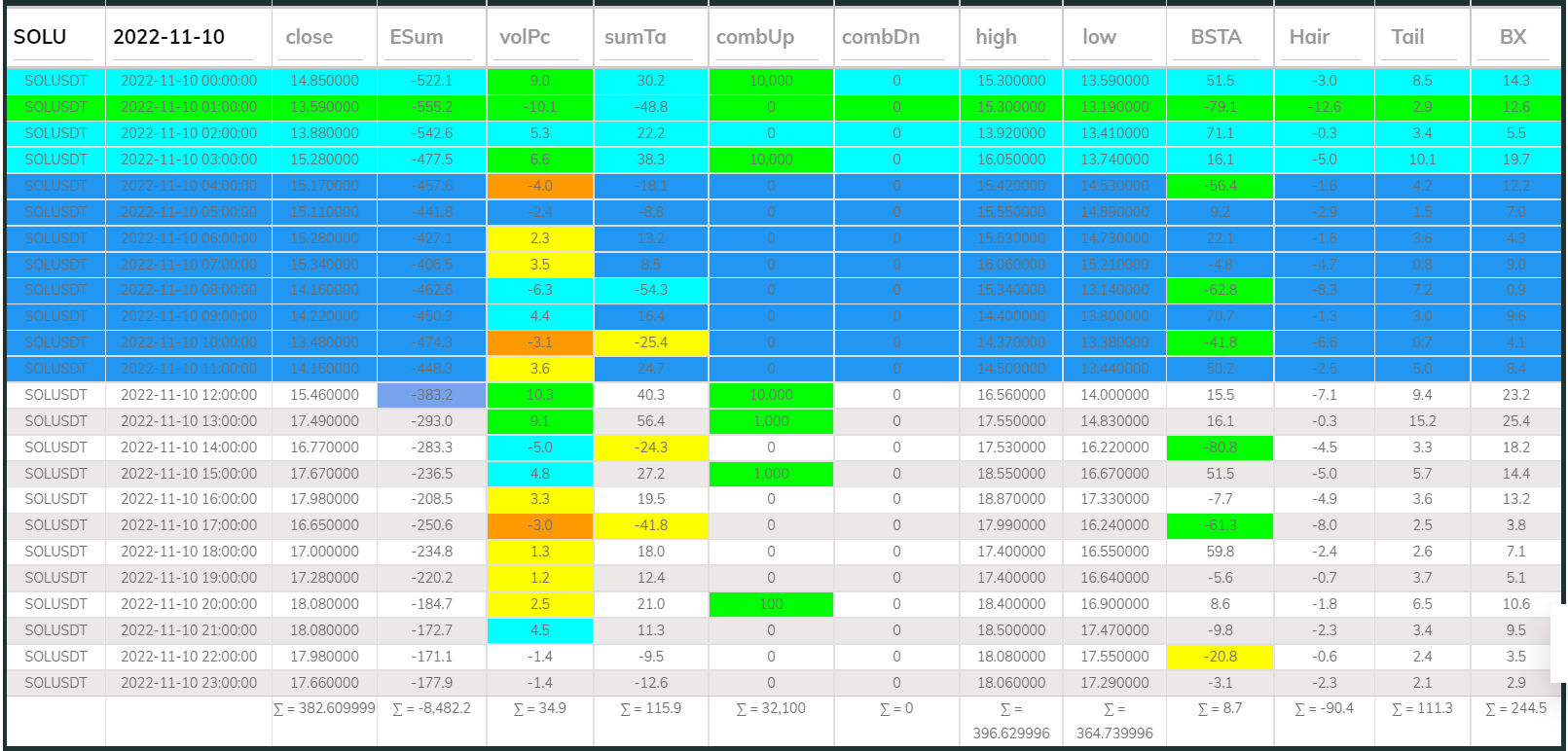Screen dimensions: 1568x751
Task: Click the 2022-11-10 date header field
Action: 182,37
